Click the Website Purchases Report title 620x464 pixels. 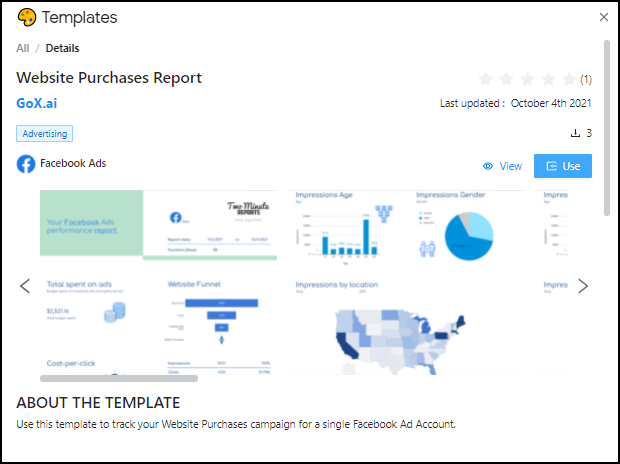pos(109,78)
